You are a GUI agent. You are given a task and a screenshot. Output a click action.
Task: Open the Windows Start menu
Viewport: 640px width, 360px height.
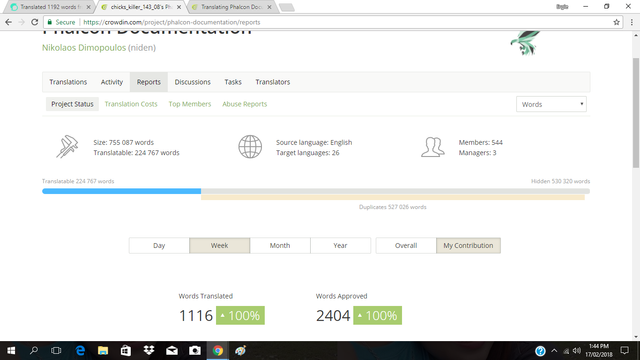point(11,351)
